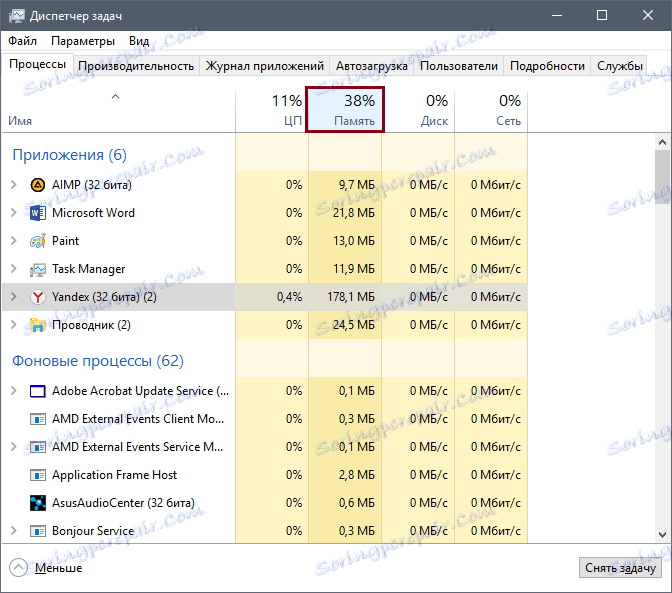Image resolution: width=672 pixels, height=593 pixels.
Task: Click the Проводник folder icon
Action: pos(38,325)
